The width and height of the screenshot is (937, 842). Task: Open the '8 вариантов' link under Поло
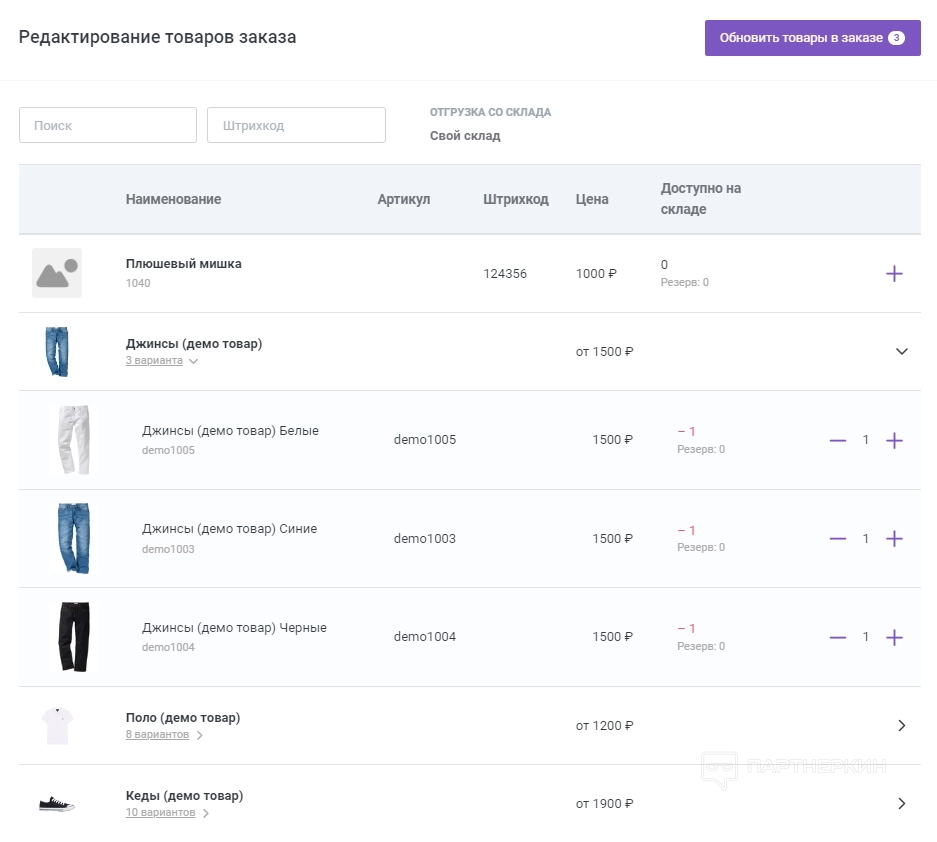tap(157, 735)
